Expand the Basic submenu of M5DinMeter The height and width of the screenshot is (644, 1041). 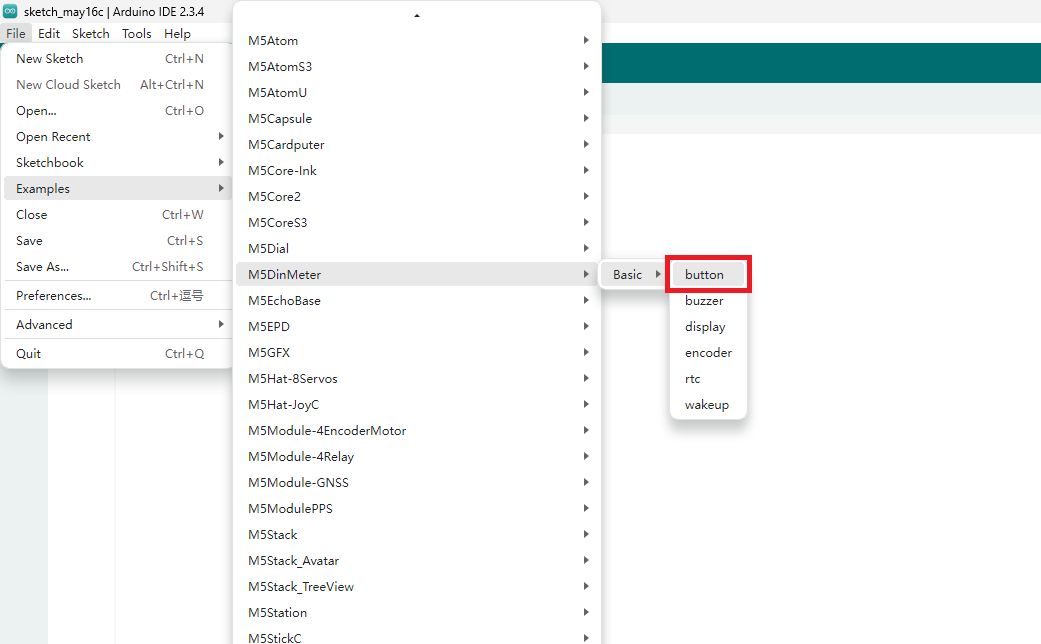[634, 274]
